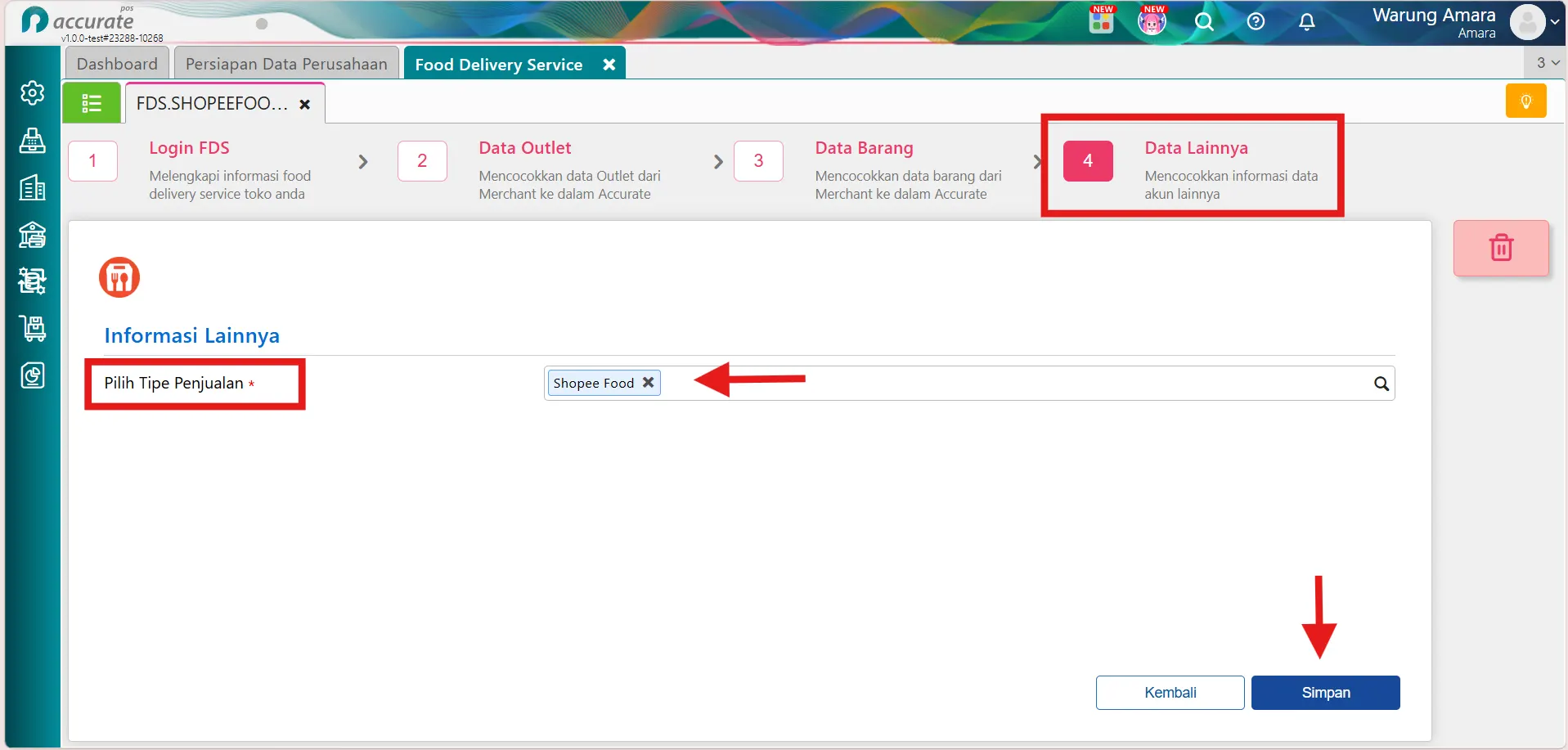The image size is (1568, 750).
Task: Click the shopping cart sidebar icon
Action: tap(32, 329)
